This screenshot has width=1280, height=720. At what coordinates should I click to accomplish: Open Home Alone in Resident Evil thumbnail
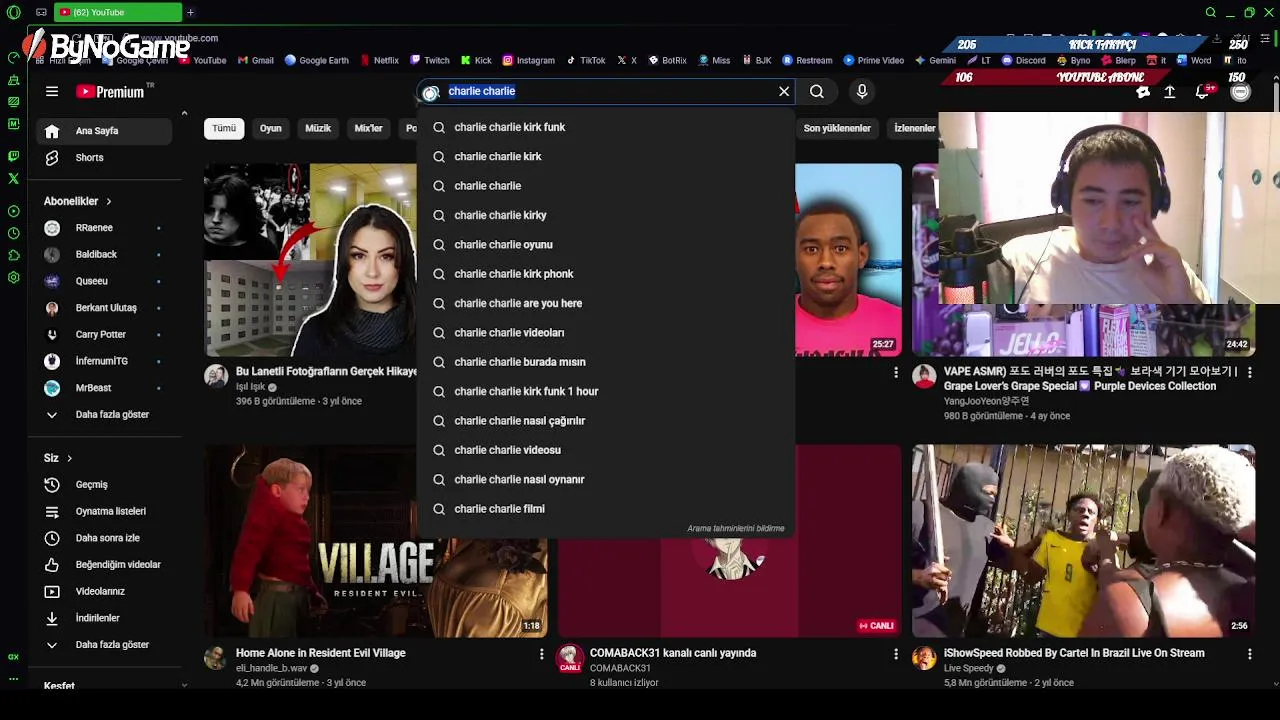click(376, 540)
